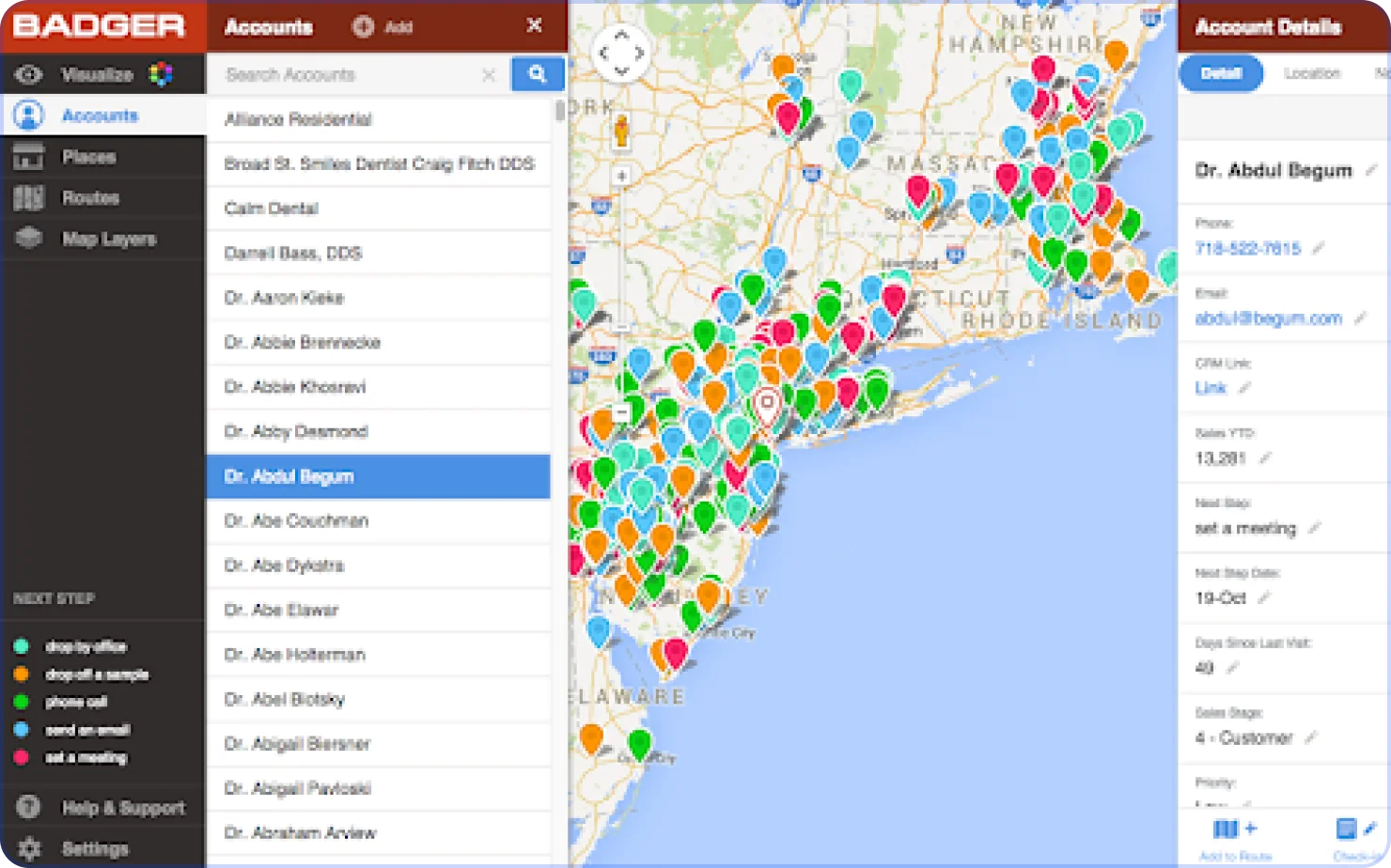This screenshot has height=868, width=1391.
Task: Select Dr. Abby Desmond account
Action: (378, 431)
